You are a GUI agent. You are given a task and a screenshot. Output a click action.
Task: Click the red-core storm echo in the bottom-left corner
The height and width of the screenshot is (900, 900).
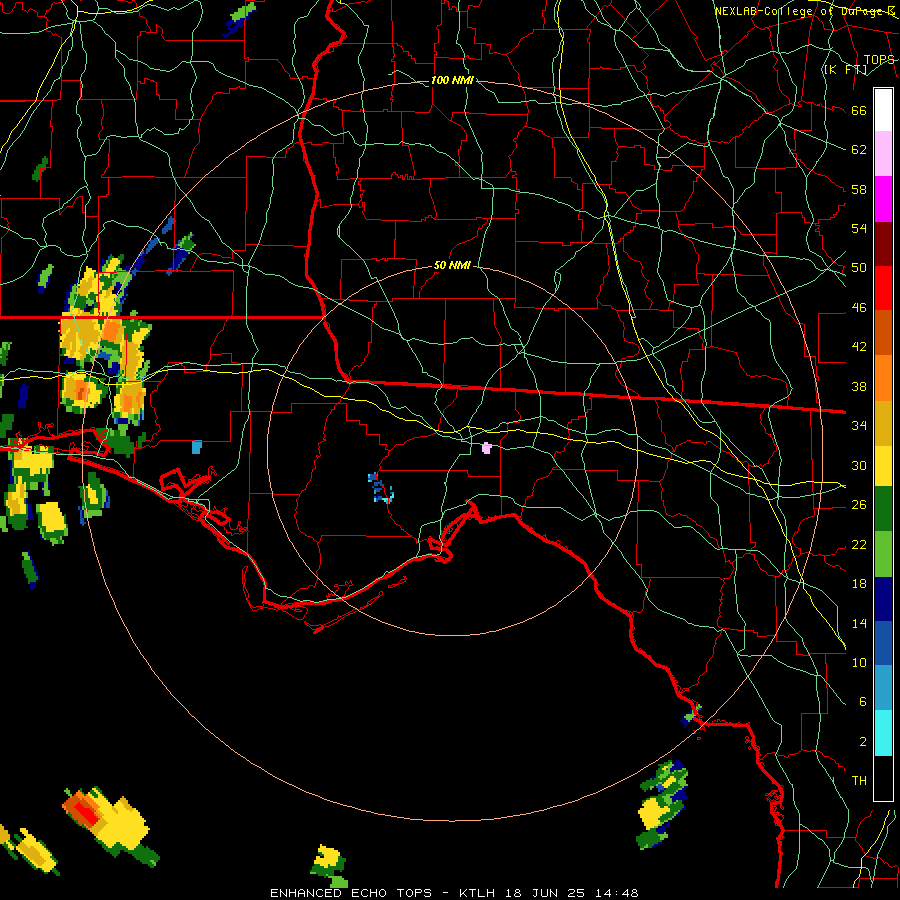coord(111,825)
